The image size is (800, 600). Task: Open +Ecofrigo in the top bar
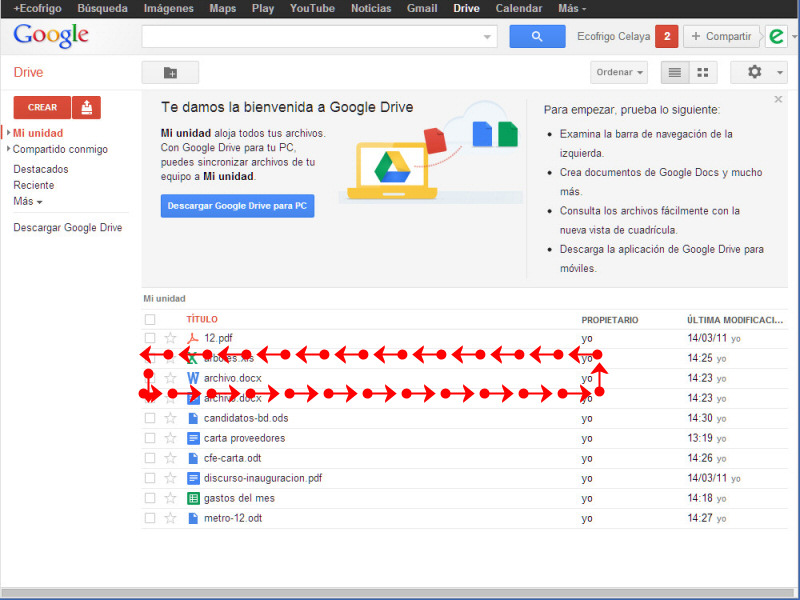tap(37, 9)
